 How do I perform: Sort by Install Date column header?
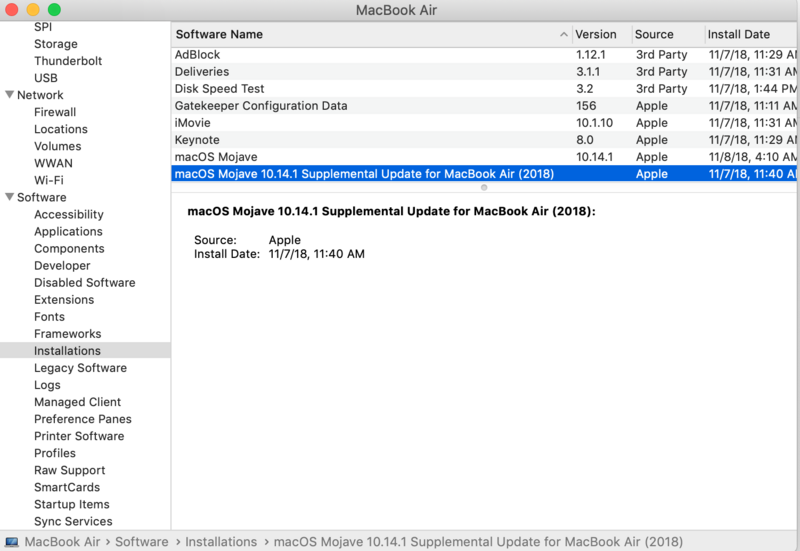(751, 35)
